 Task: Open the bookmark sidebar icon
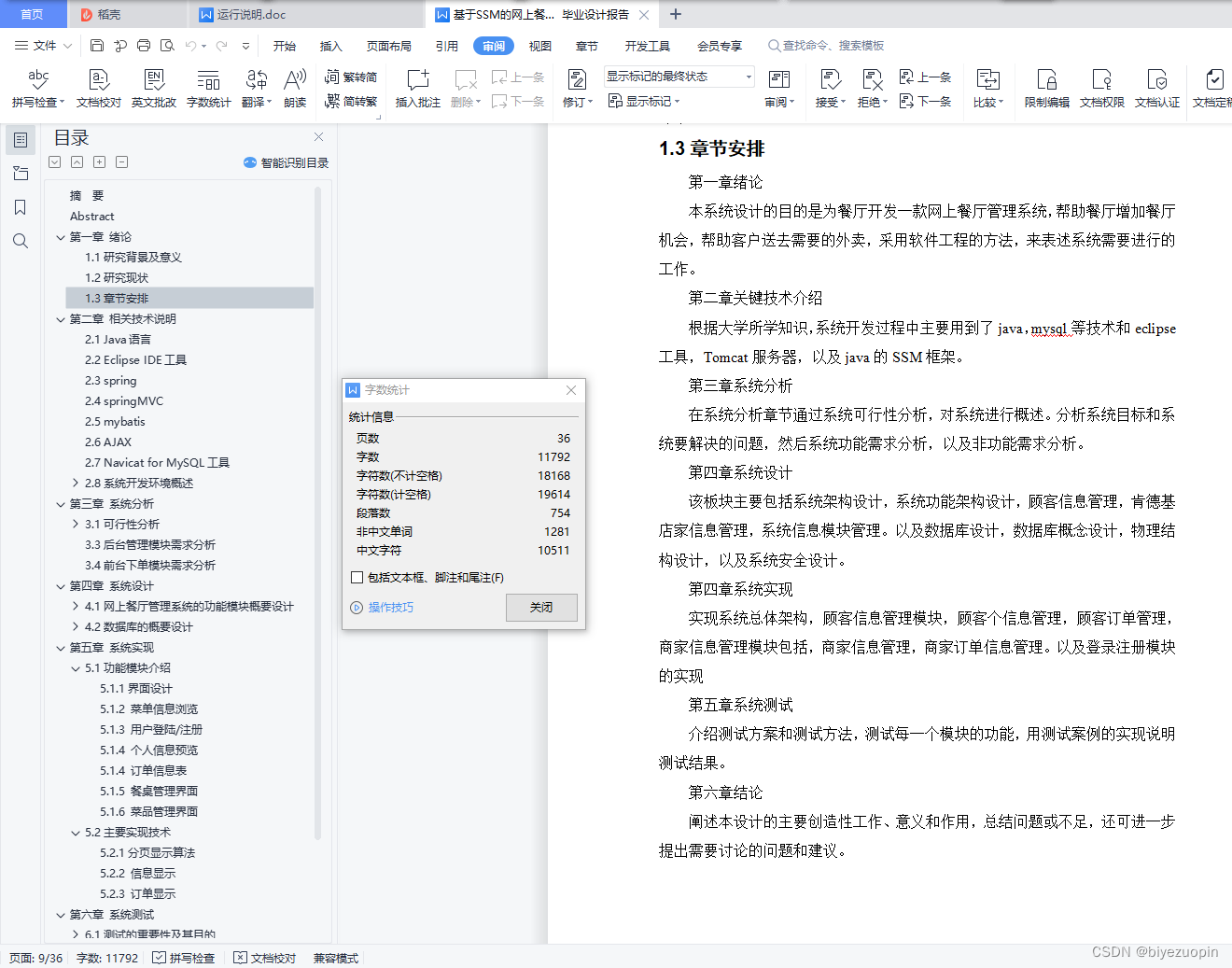[21, 207]
